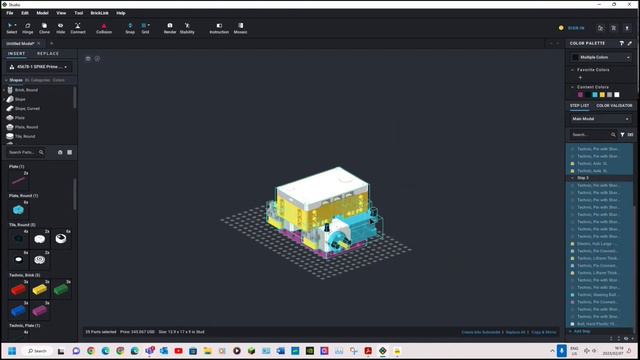Click the Copy & Mirror link
This screenshot has width=640, height=360.
pos(544,332)
